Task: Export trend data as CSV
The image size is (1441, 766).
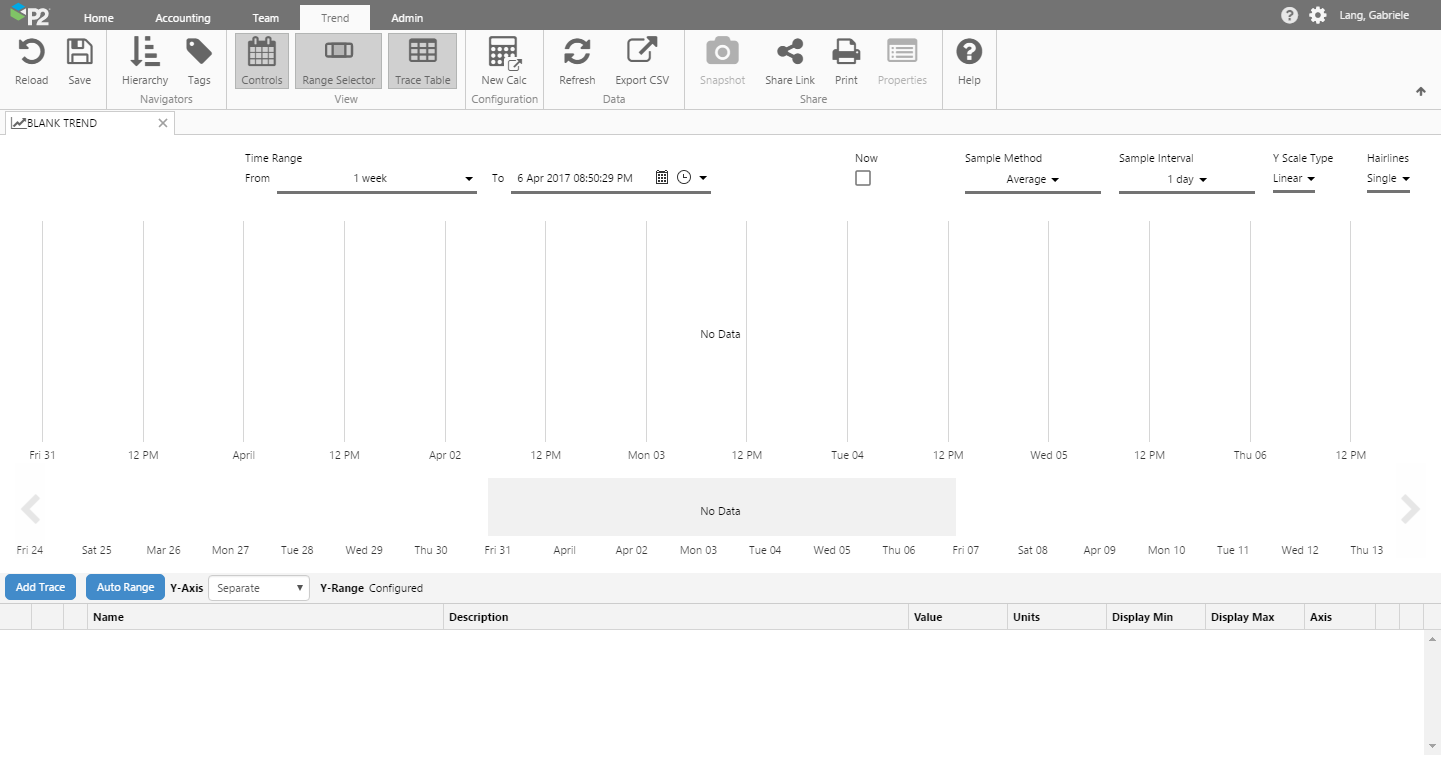Action: 642,53
